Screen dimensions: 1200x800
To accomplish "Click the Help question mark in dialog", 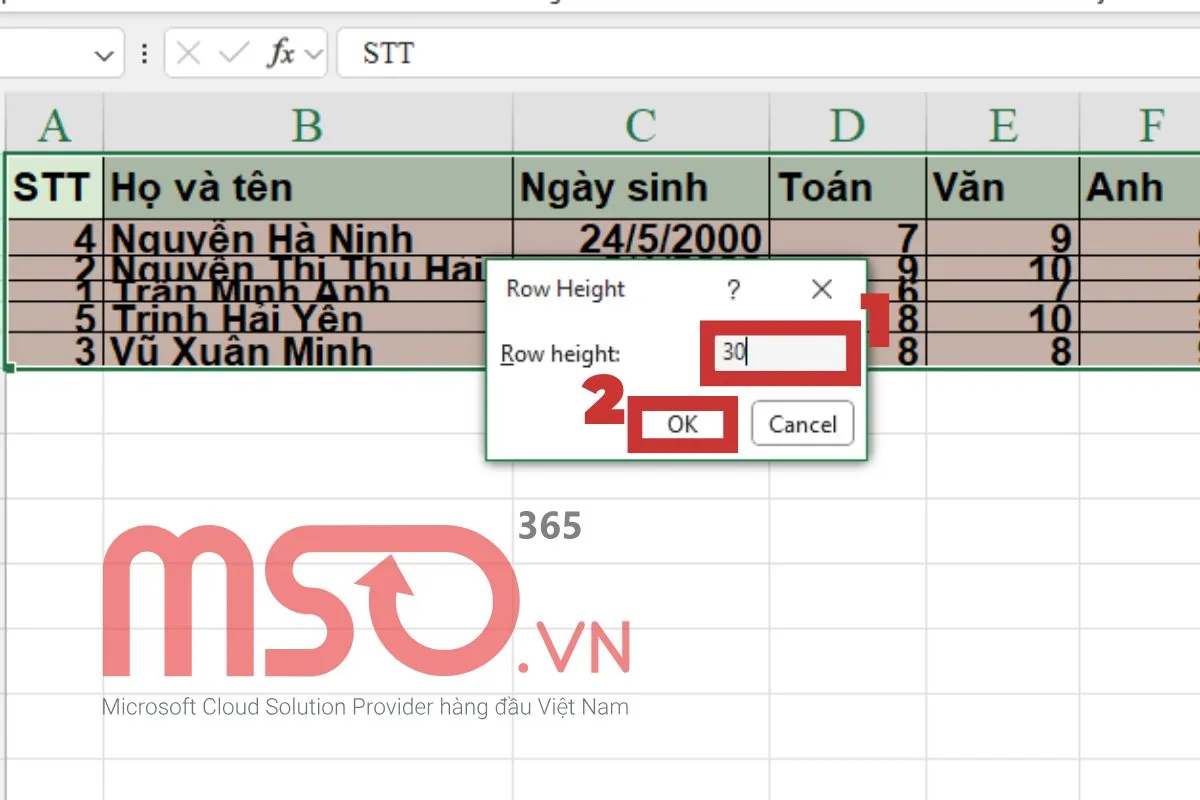I will point(734,290).
